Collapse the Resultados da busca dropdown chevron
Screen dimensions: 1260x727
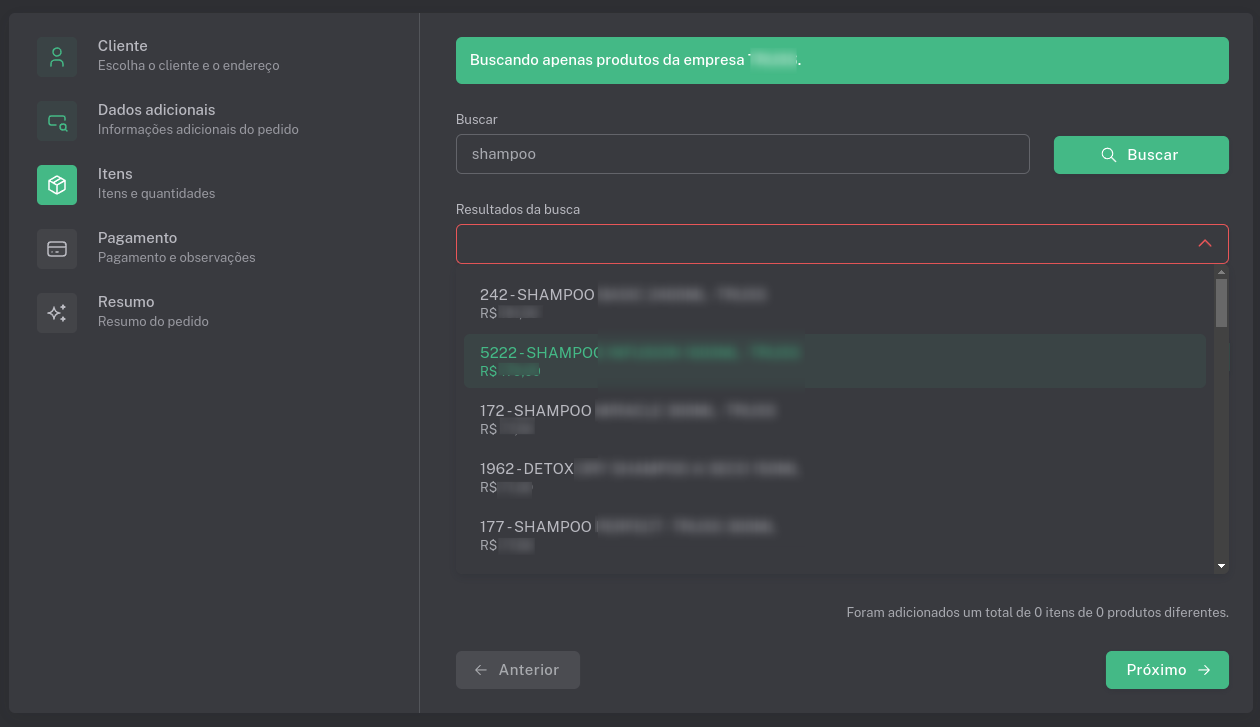(1205, 244)
